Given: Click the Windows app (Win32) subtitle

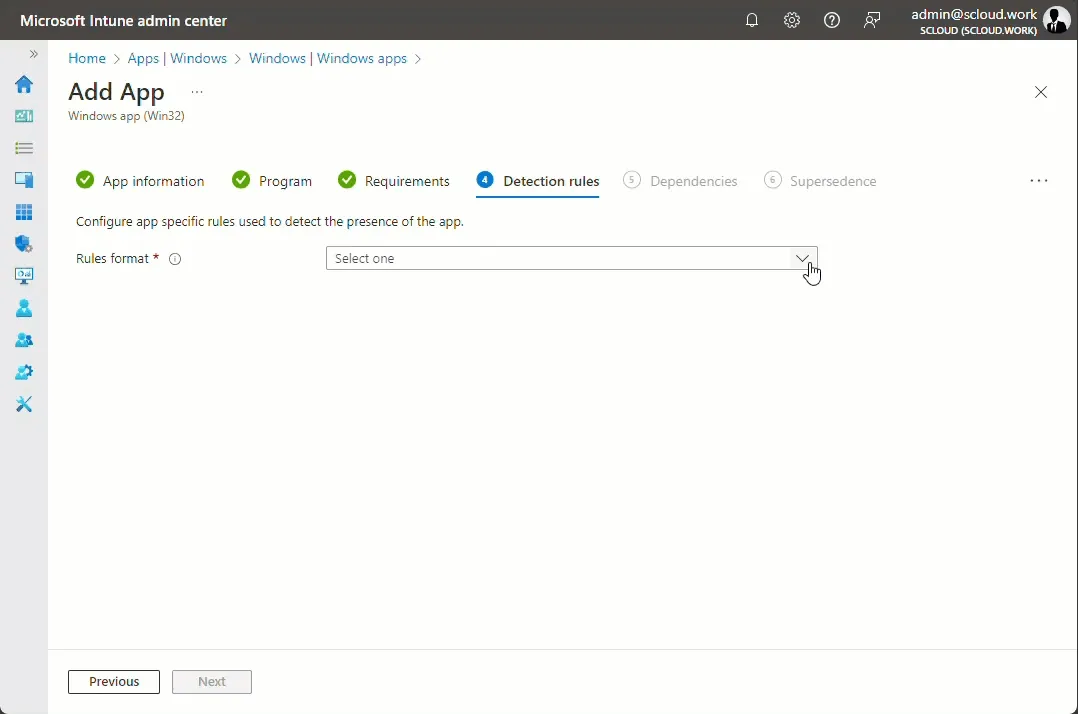Looking at the screenshot, I should coord(126,116).
